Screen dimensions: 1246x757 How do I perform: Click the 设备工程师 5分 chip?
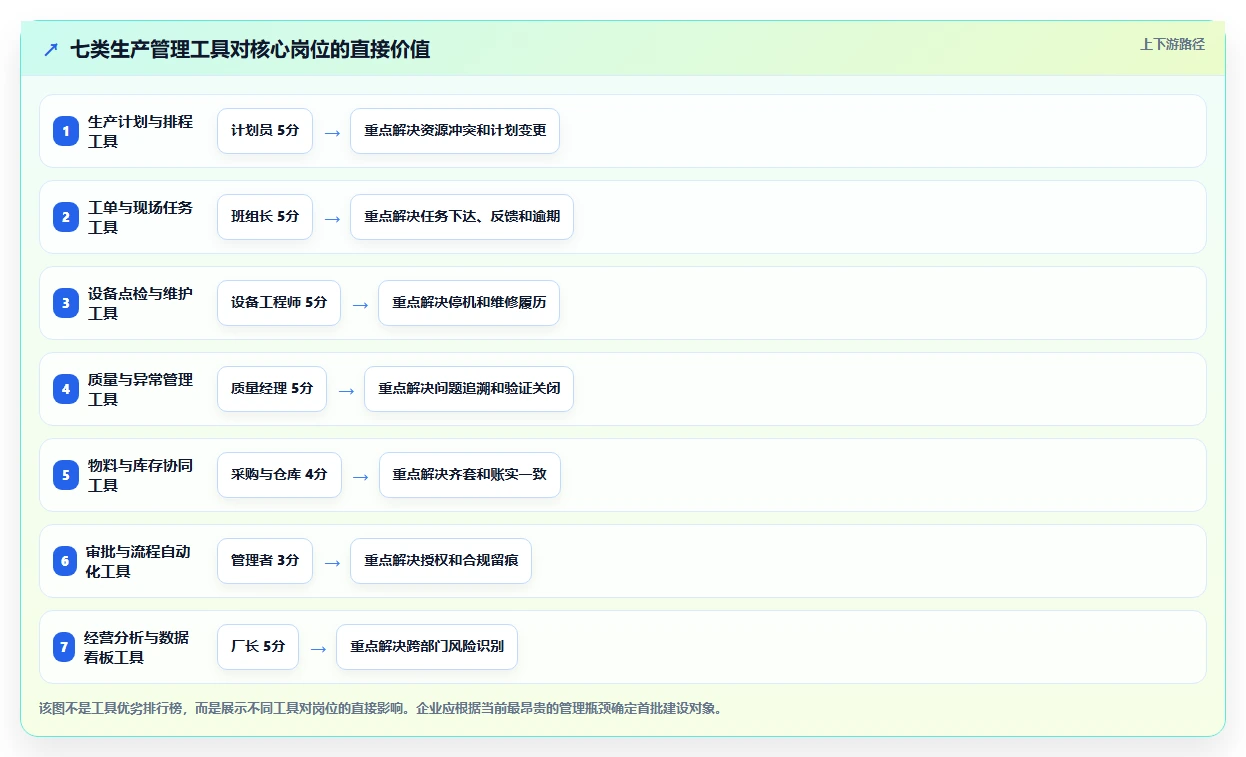279,303
